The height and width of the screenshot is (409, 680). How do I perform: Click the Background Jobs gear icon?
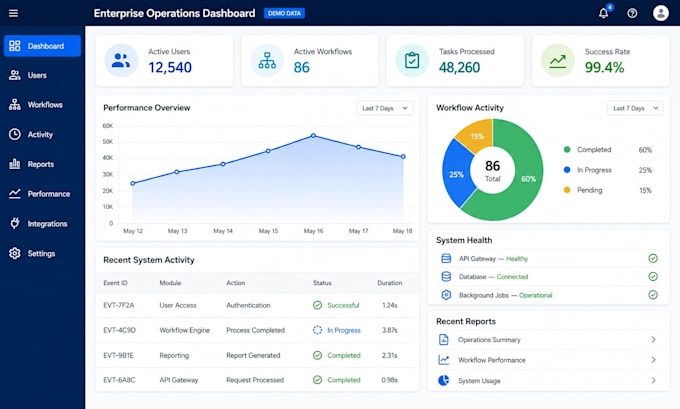(446, 295)
